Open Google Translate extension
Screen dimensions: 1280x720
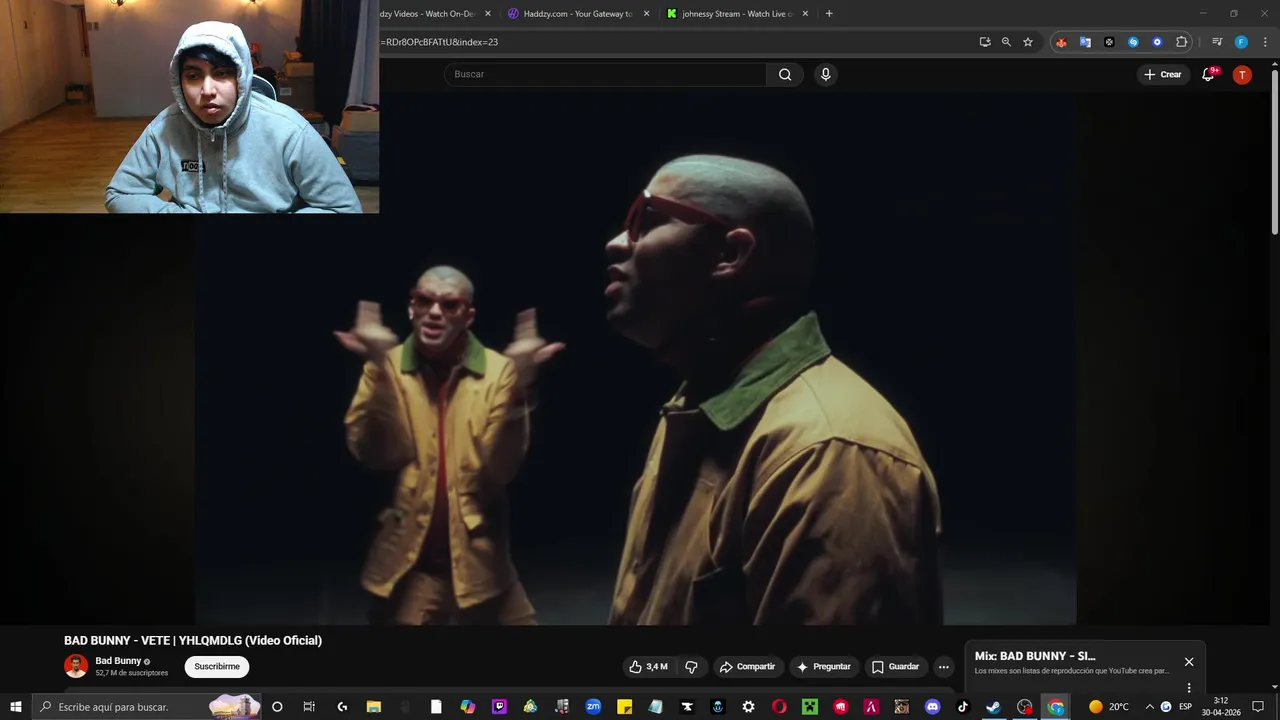pyautogui.click(x=1085, y=42)
